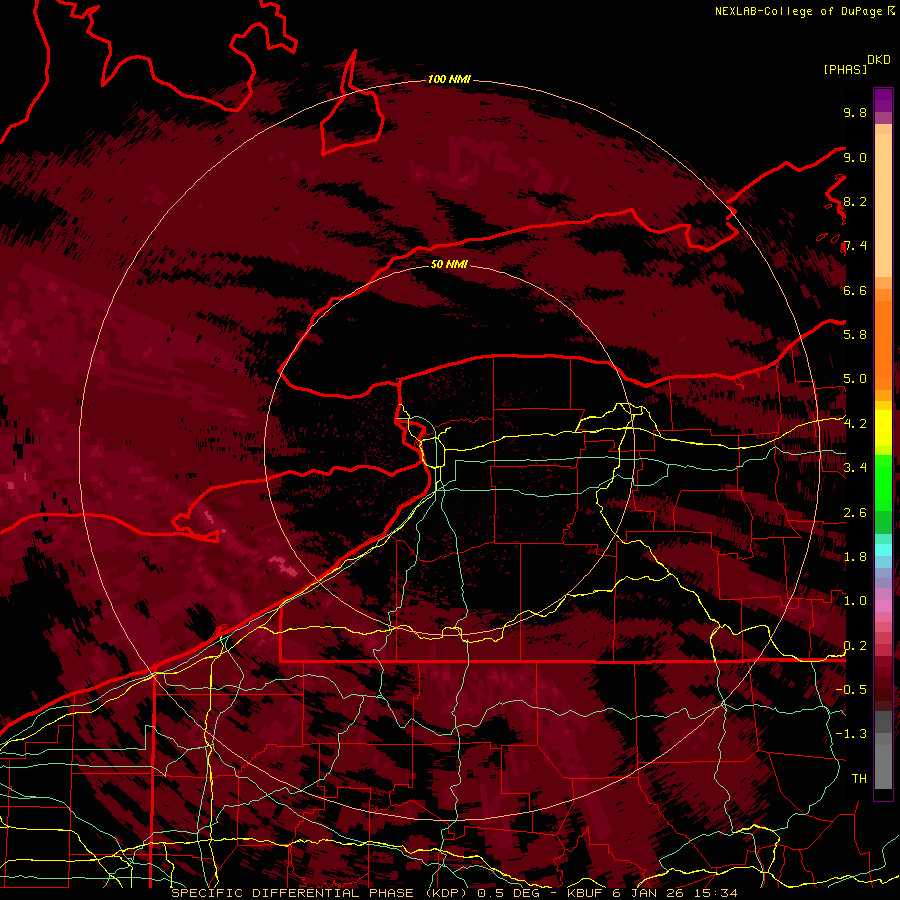The height and width of the screenshot is (900, 900).
Task: Select the -0.5 legend value
Action: click(851, 690)
